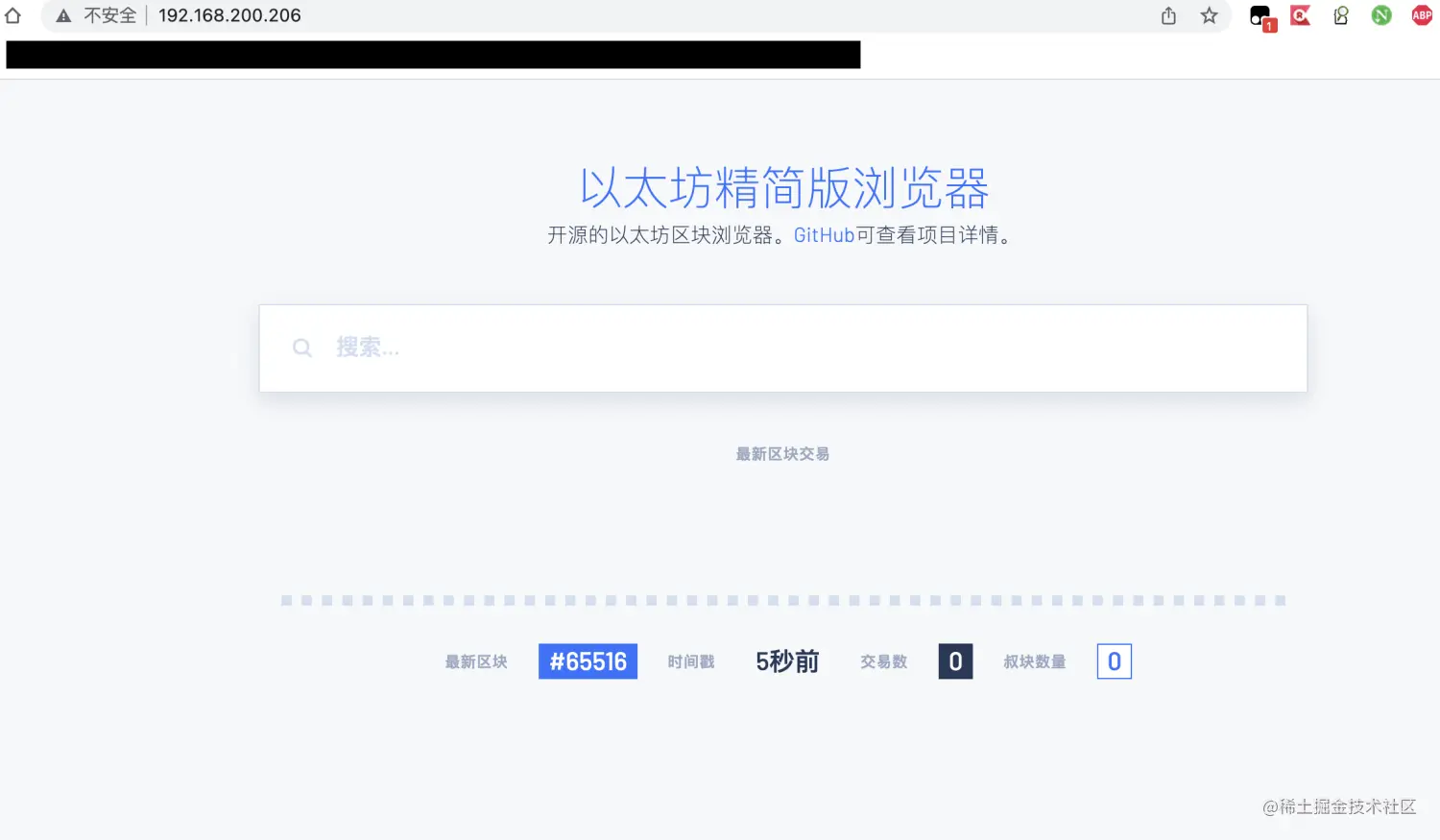Click the 叔块数量 count 0 badge
The width and height of the screenshot is (1440, 840).
point(1114,661)
